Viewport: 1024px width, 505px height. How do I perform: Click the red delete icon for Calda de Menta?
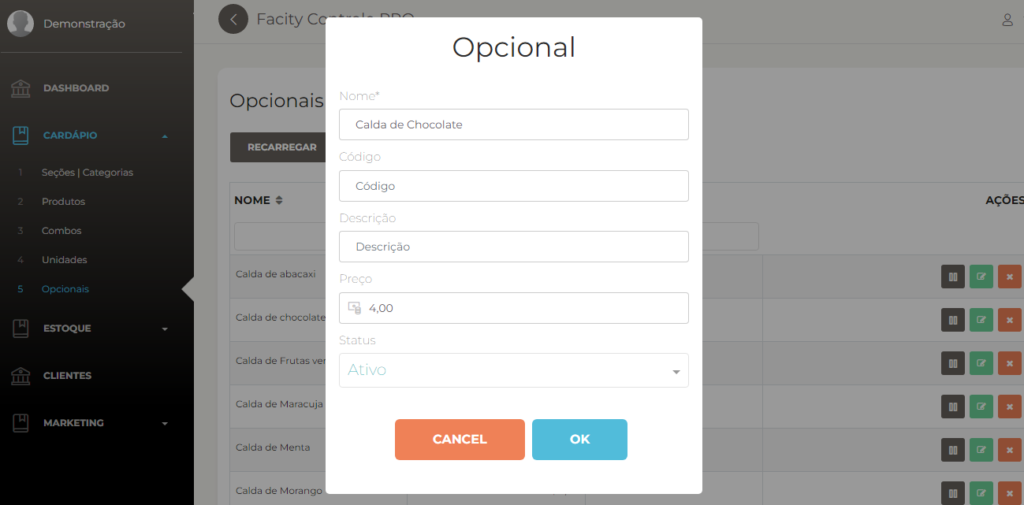[x=1010, y=450]
